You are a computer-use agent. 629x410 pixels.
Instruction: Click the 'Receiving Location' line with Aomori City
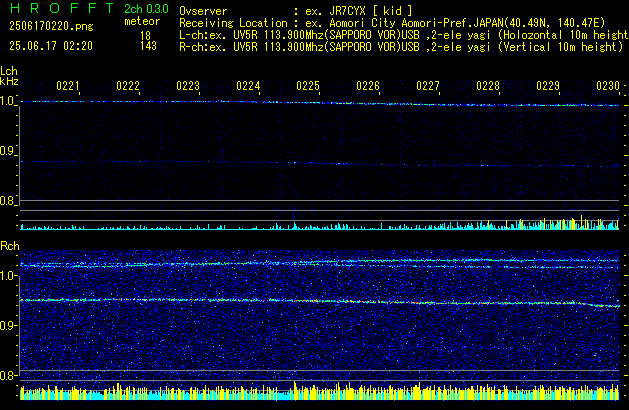point(392,23)
